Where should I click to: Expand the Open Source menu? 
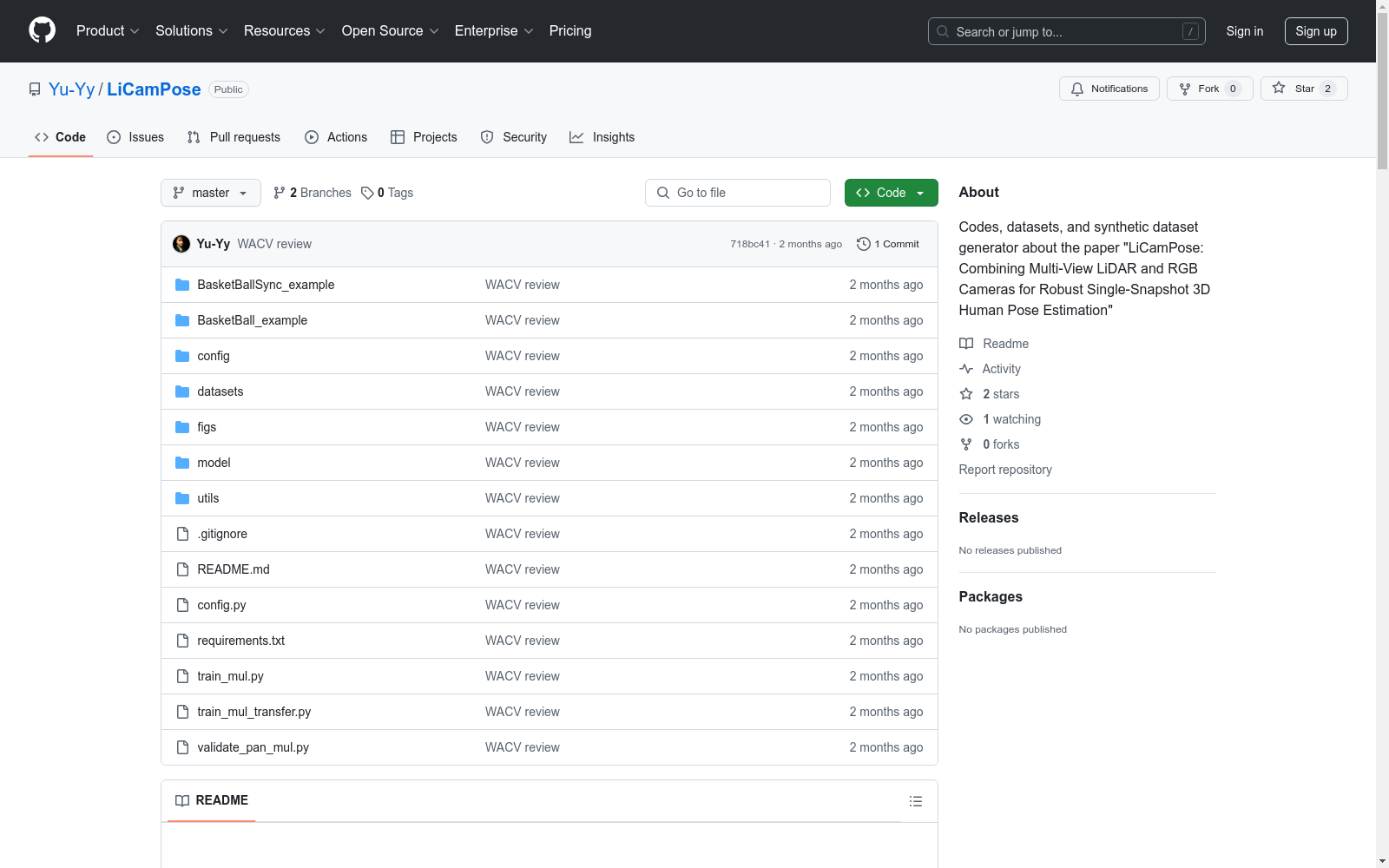(x=391, y=31)
